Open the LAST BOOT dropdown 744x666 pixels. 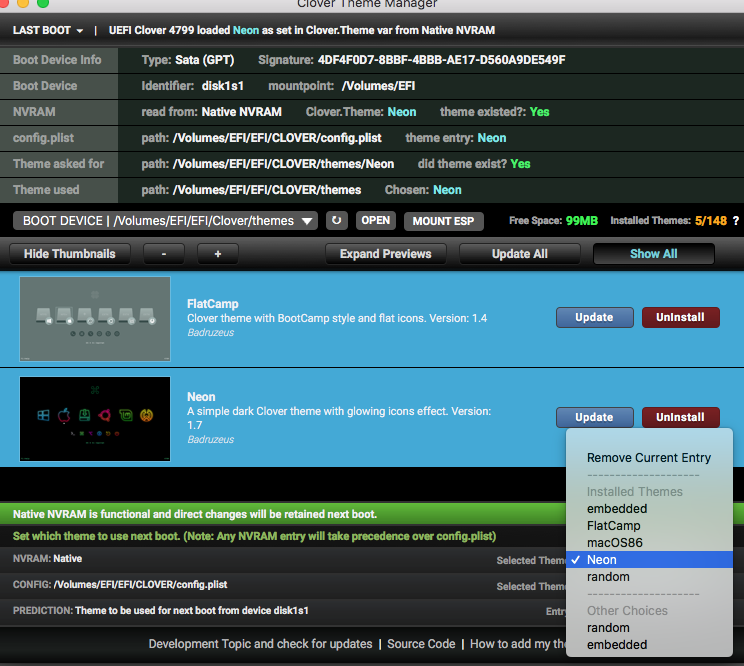coord(47,30)
